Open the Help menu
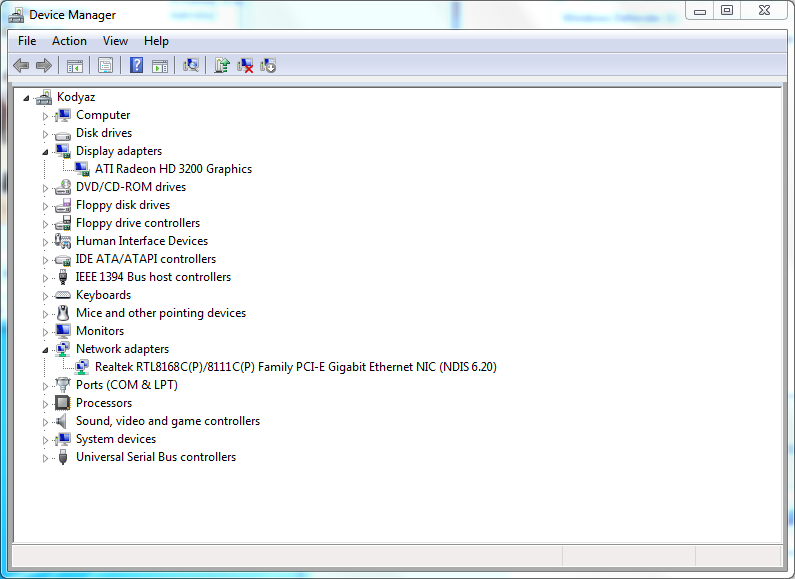Screen dimensions: 795x579 tap(156, 41)
